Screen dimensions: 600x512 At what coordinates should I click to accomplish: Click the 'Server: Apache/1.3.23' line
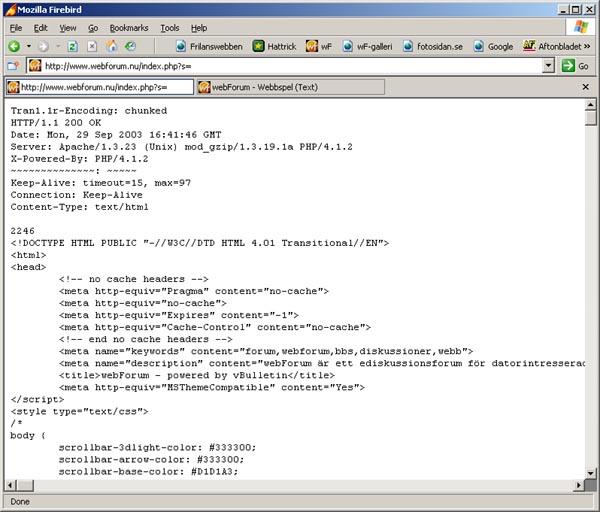(182, 147)
